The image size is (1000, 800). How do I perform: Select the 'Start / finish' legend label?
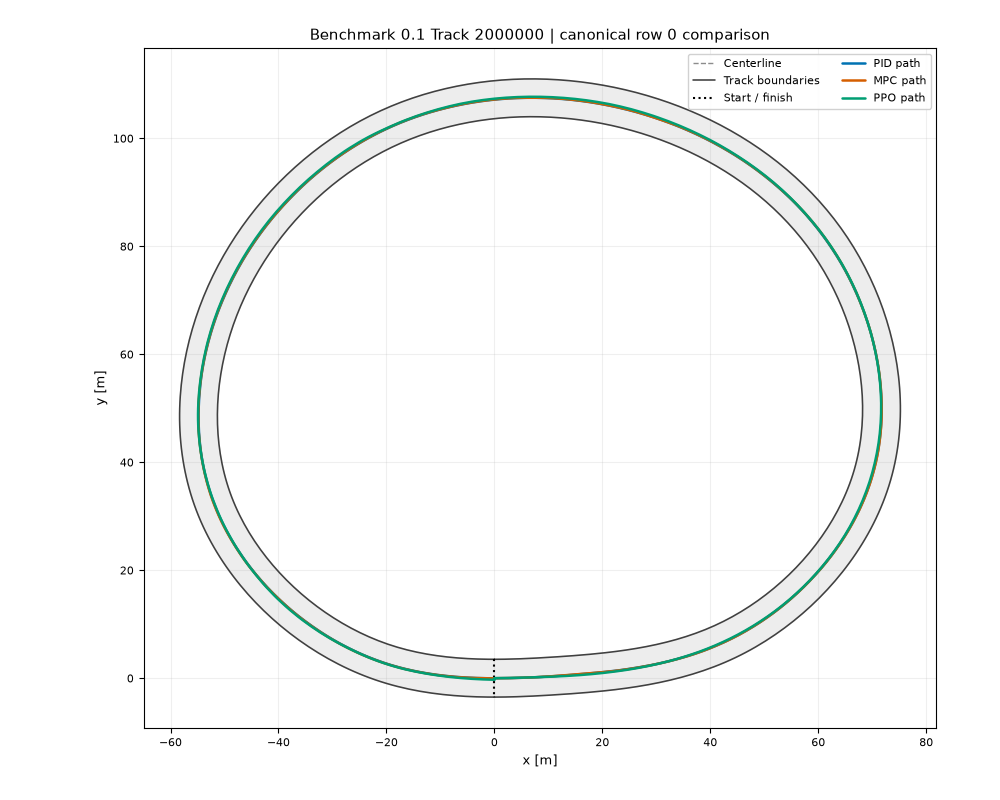[758, 98]
